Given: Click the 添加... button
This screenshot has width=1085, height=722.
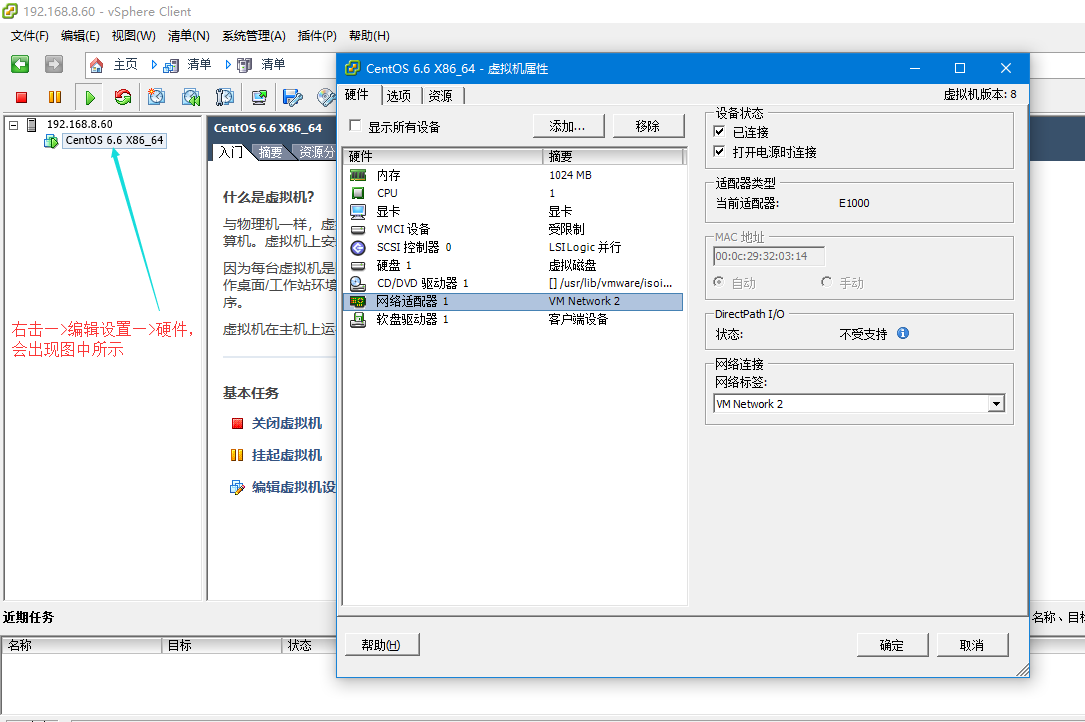Looking at the screenshot, I should 568,126.
